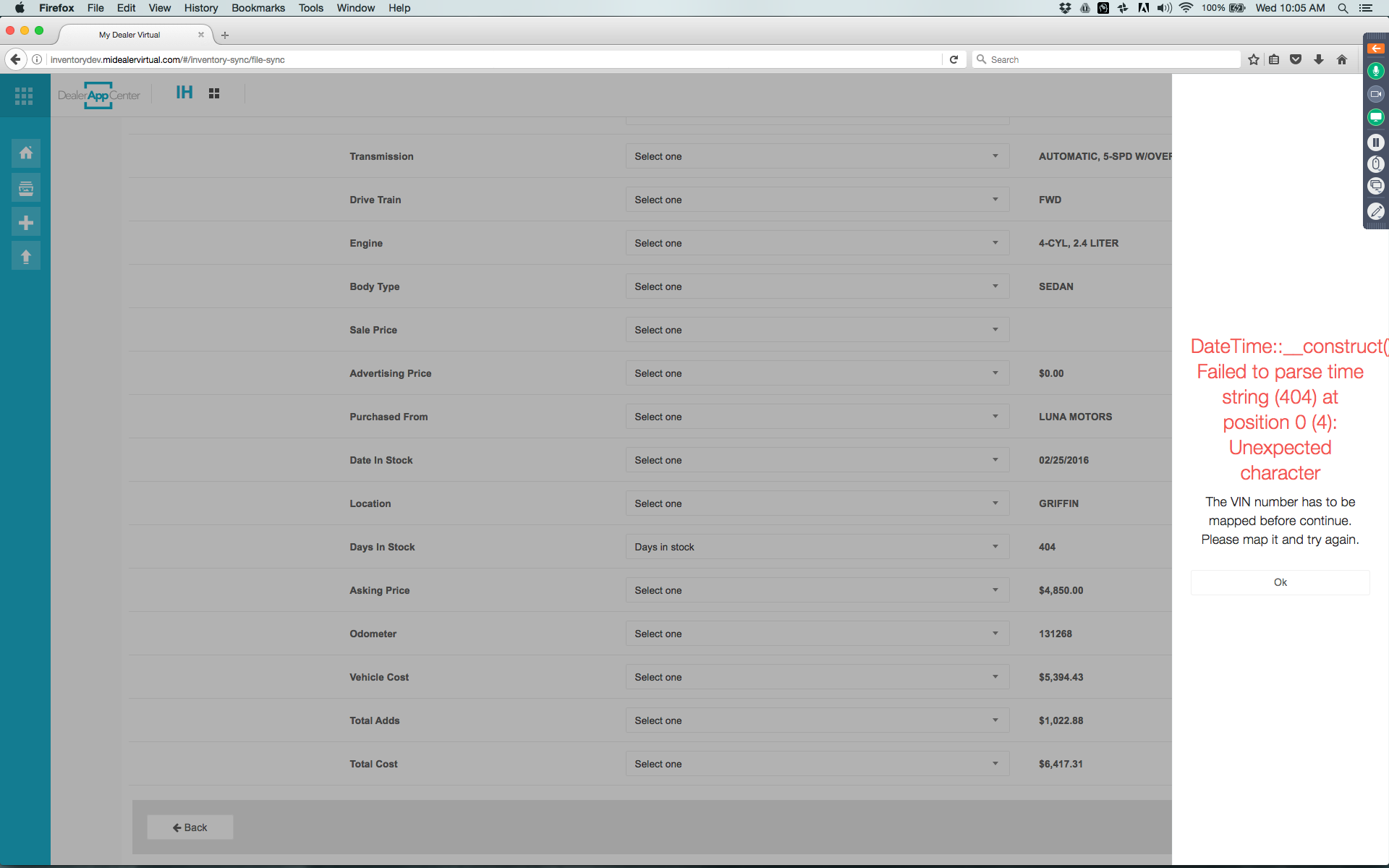Open the Advertising Price dropdown
This screenshot has width=1389, height=868.
817,373
